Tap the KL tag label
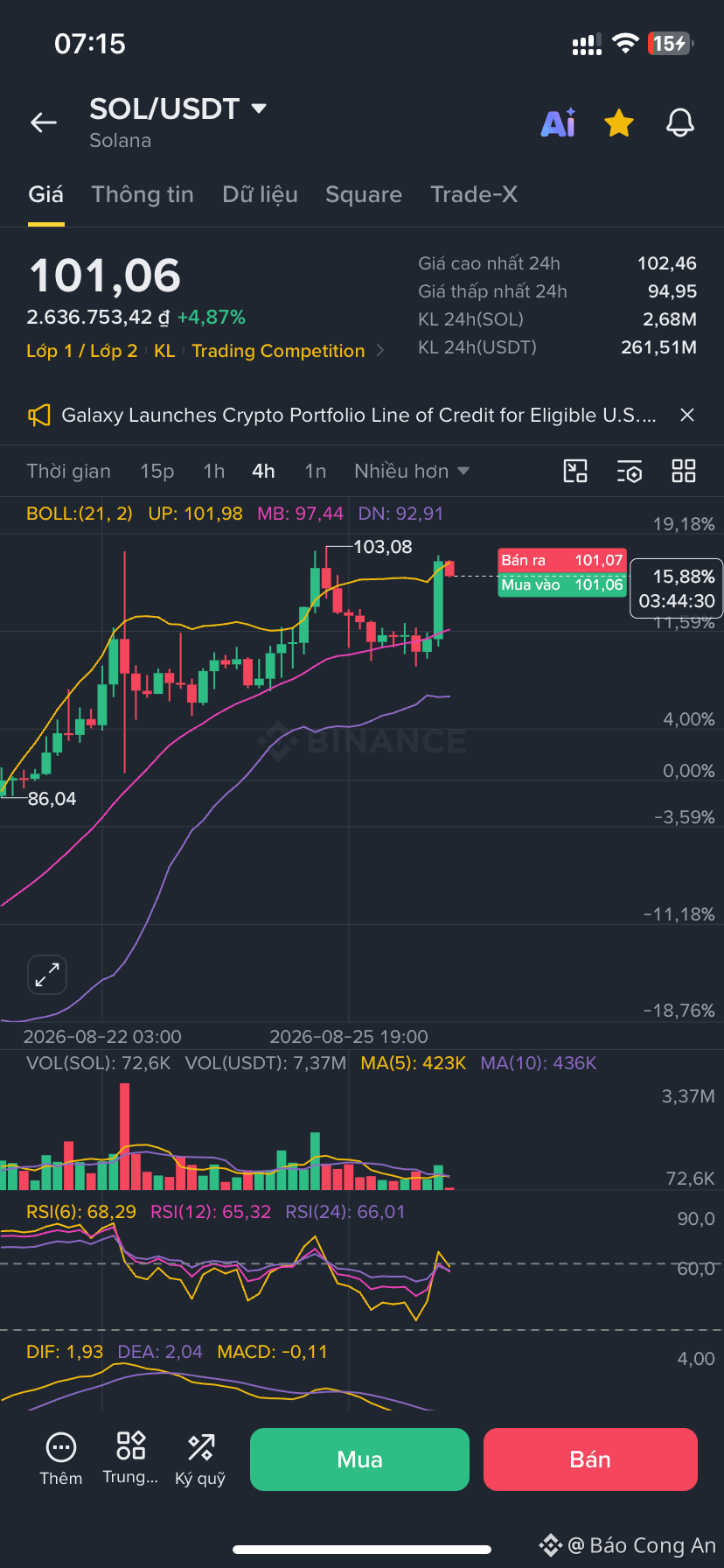This screenshot has width=724, height=1568. click(x=164, y=351)
